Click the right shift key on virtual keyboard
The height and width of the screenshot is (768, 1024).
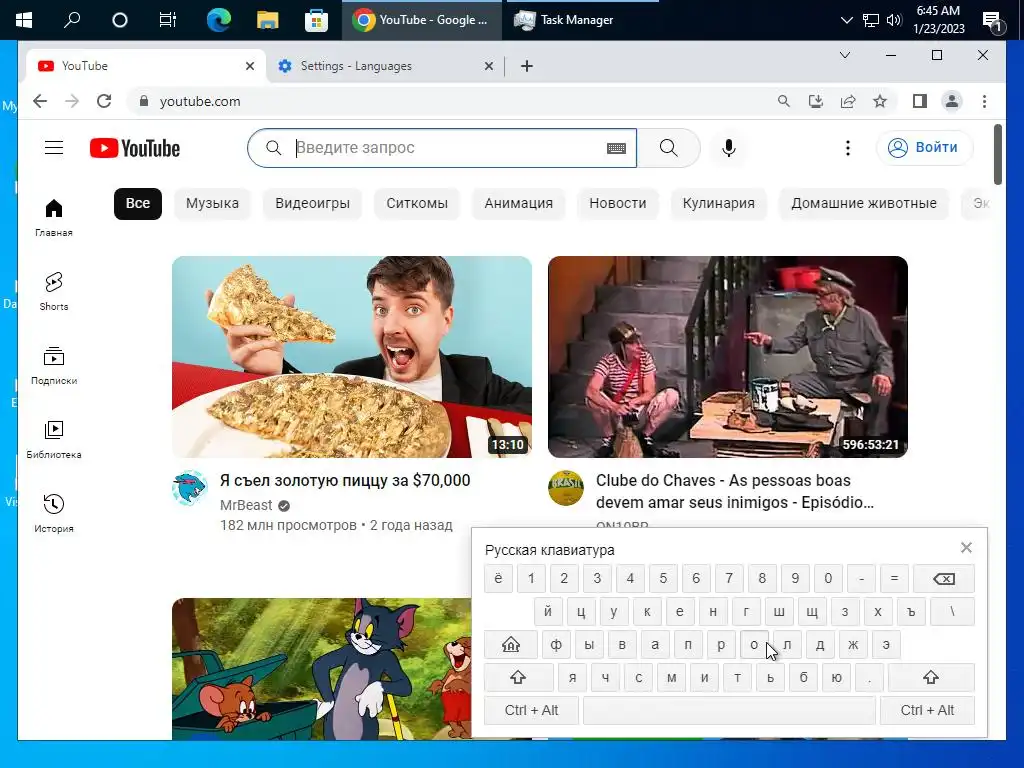pyautogui.click(x=931, y=678)
